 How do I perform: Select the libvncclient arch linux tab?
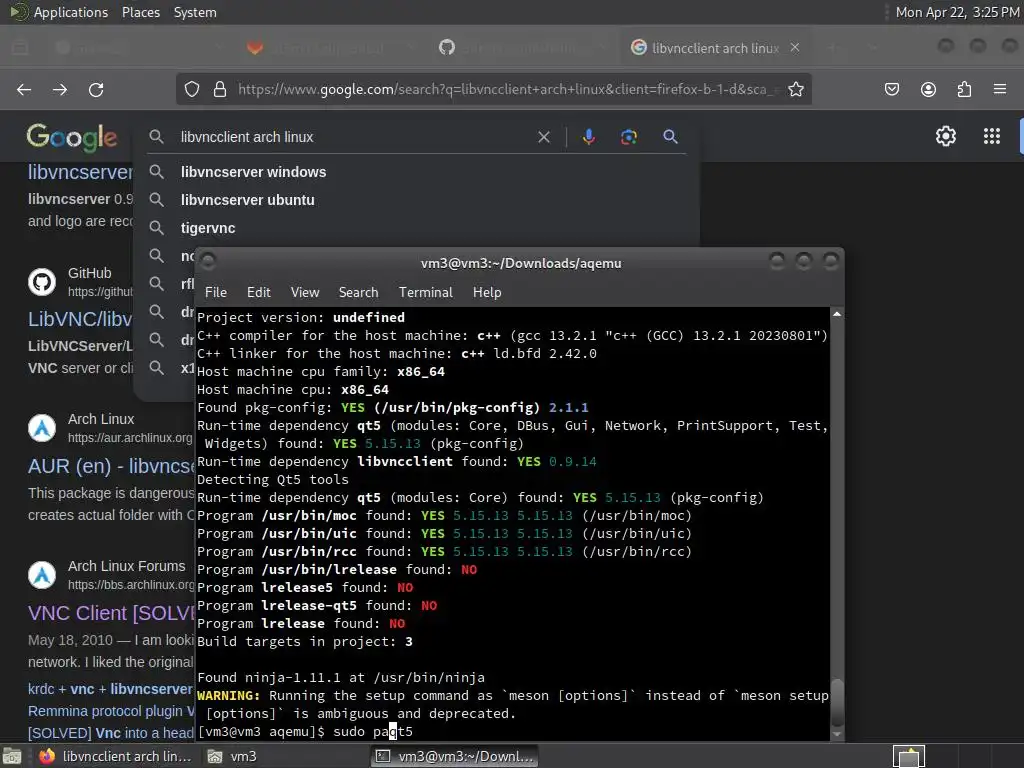(715, 48)
